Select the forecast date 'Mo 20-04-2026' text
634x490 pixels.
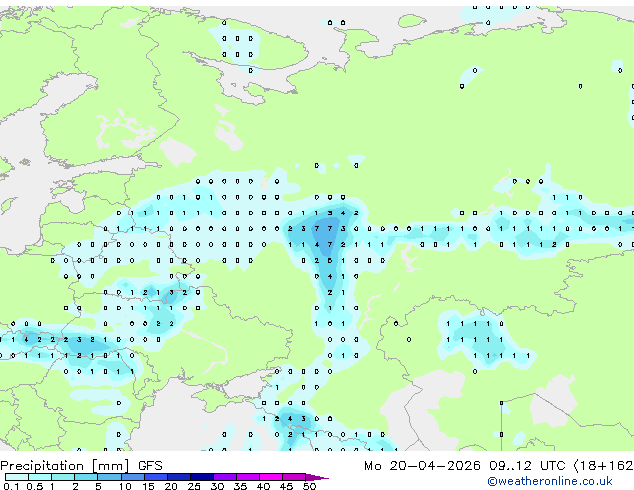coord(422,466)
